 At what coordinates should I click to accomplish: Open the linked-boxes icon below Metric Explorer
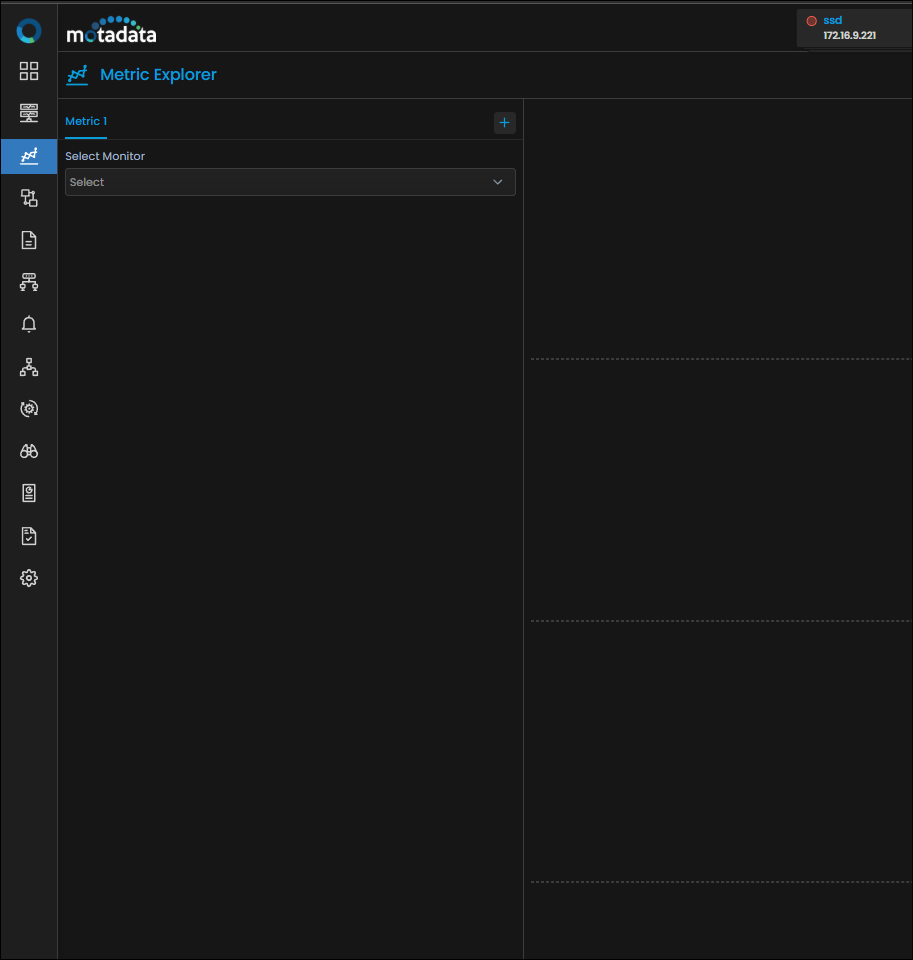click(29, 198)
